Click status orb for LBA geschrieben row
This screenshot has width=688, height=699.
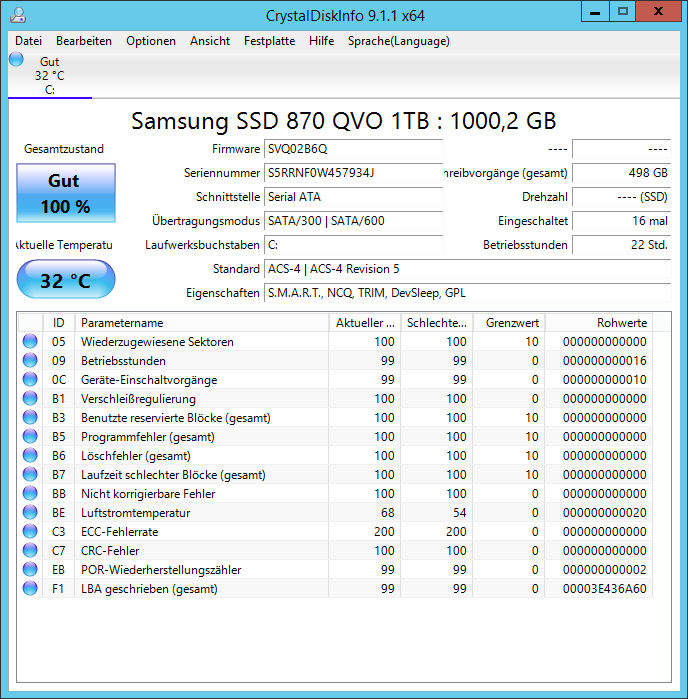(30, 588)
